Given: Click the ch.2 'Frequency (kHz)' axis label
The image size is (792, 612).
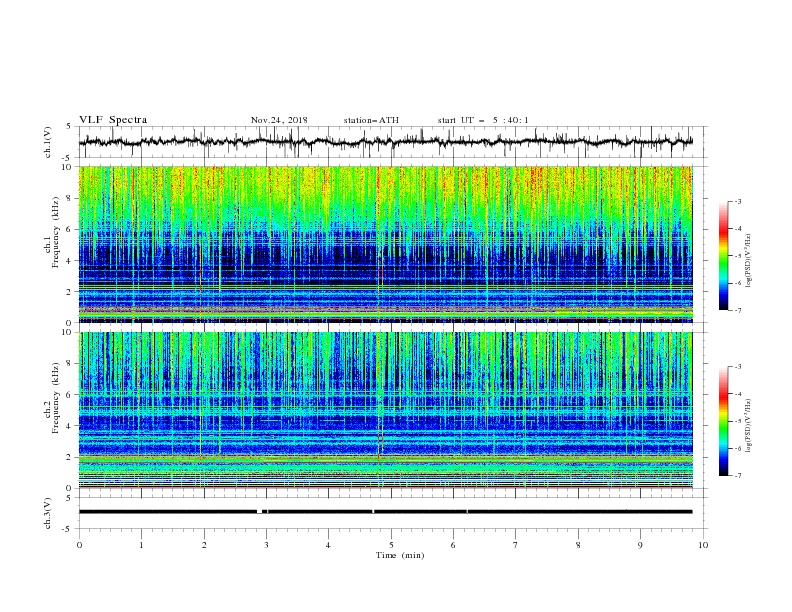Looking at the screenshot, I should coord(55,398).
